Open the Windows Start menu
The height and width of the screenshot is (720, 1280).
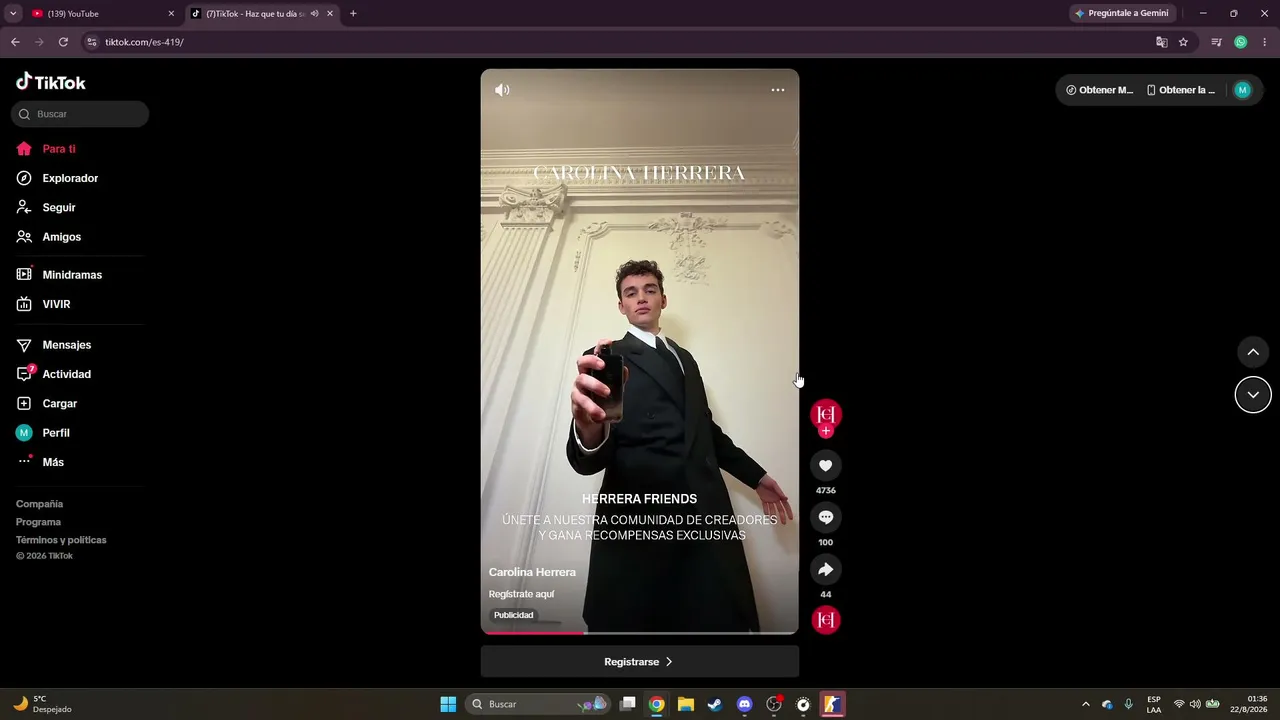448,704
